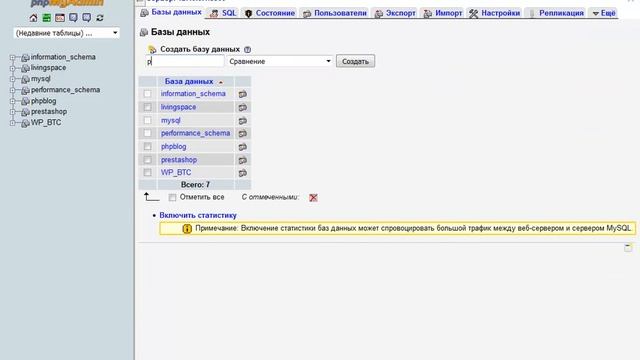Switch to the Пользователи tab
The height and width of the screenshot is (360, 640).
click(x=335, y=13)
